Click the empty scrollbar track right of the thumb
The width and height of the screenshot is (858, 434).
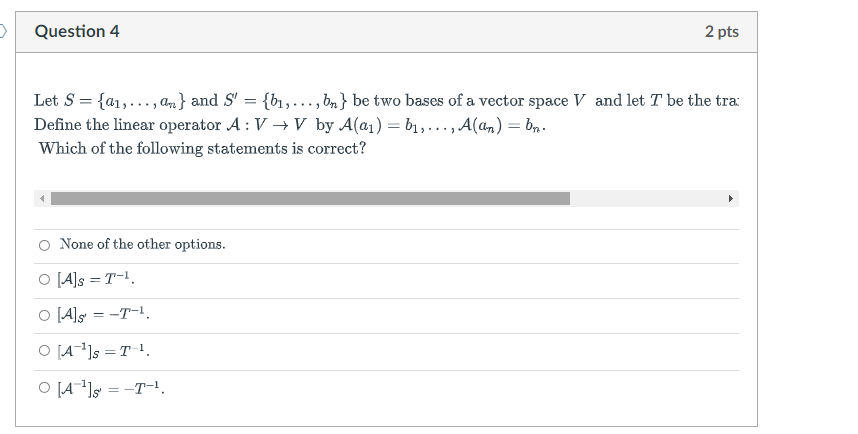[x=646, y=198]
